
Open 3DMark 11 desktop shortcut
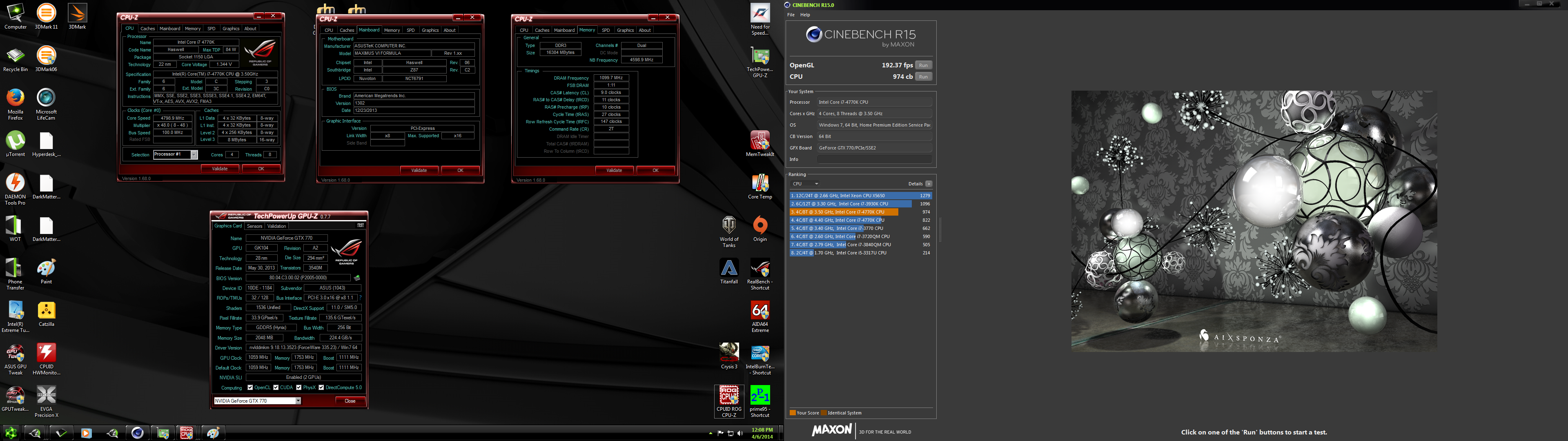pos(46,16)
